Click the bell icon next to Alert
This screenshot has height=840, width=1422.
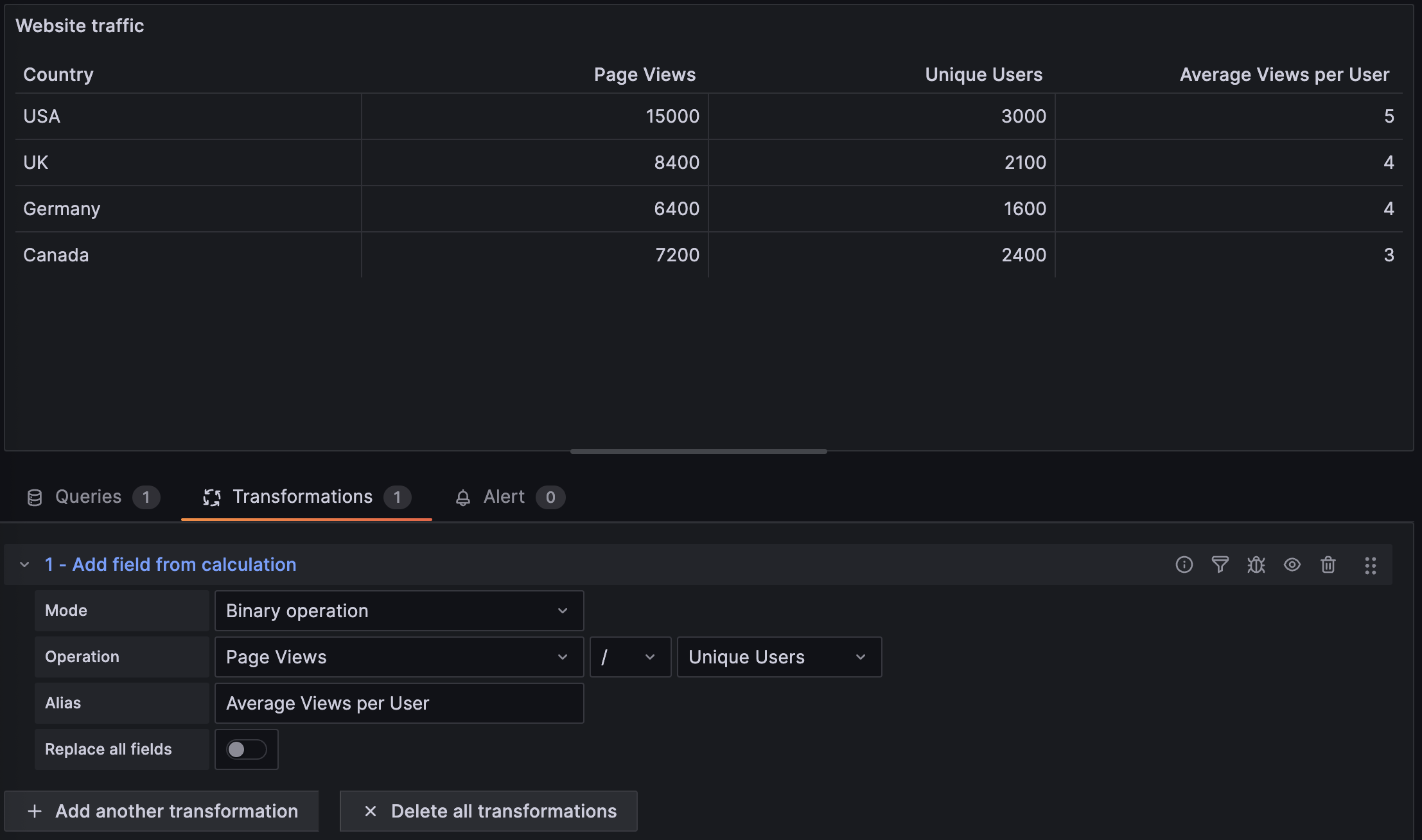(x=463, y=496)
